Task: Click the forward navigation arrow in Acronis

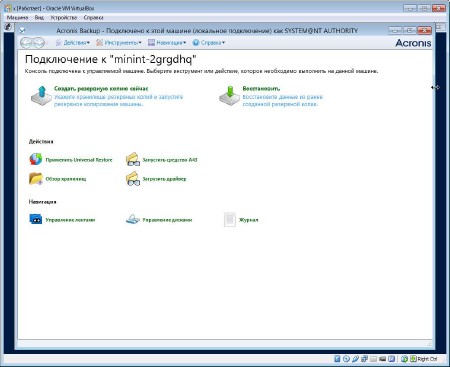Action: (x=39, y=43)
